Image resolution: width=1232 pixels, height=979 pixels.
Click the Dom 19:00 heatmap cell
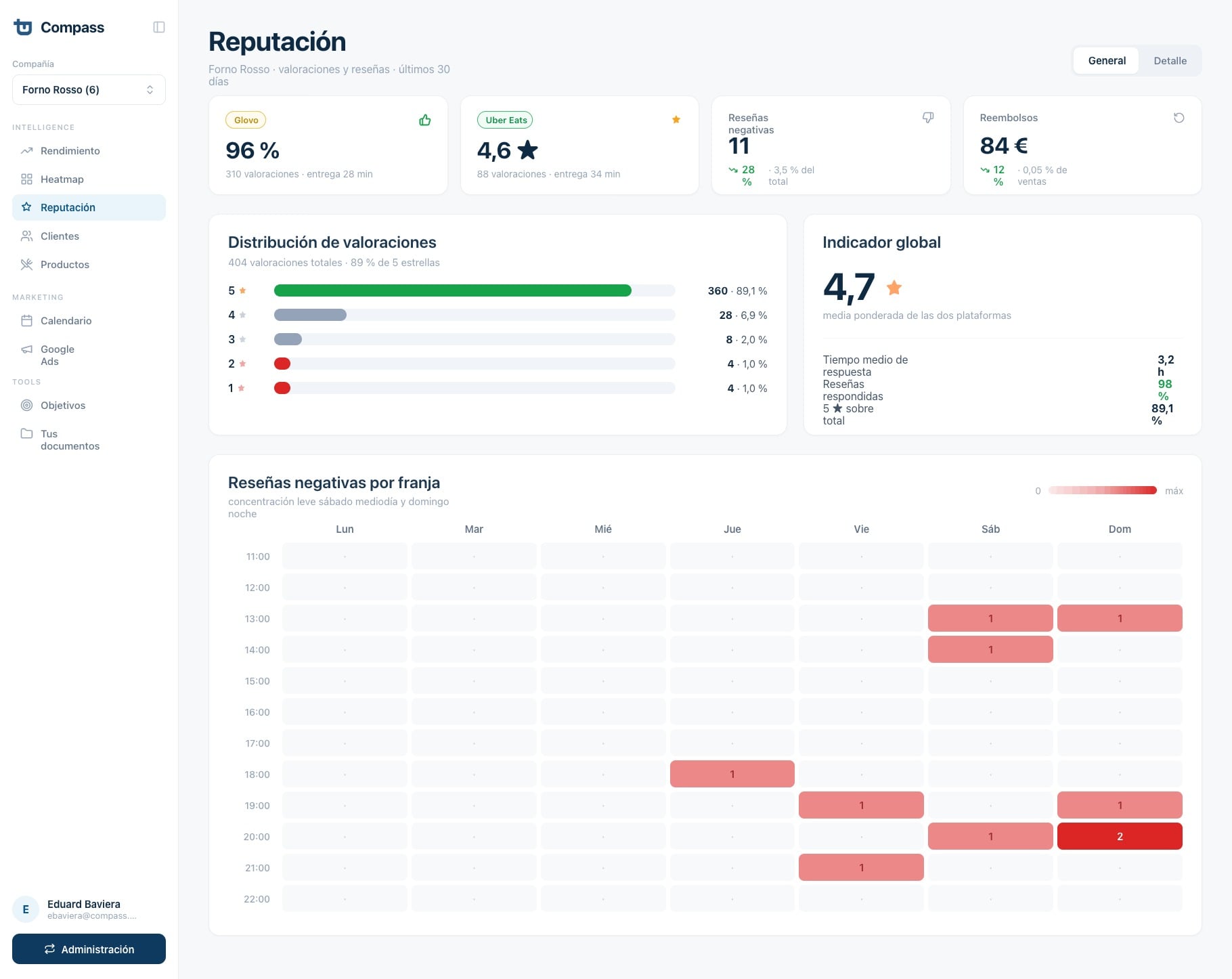(x=1120, y=805)
